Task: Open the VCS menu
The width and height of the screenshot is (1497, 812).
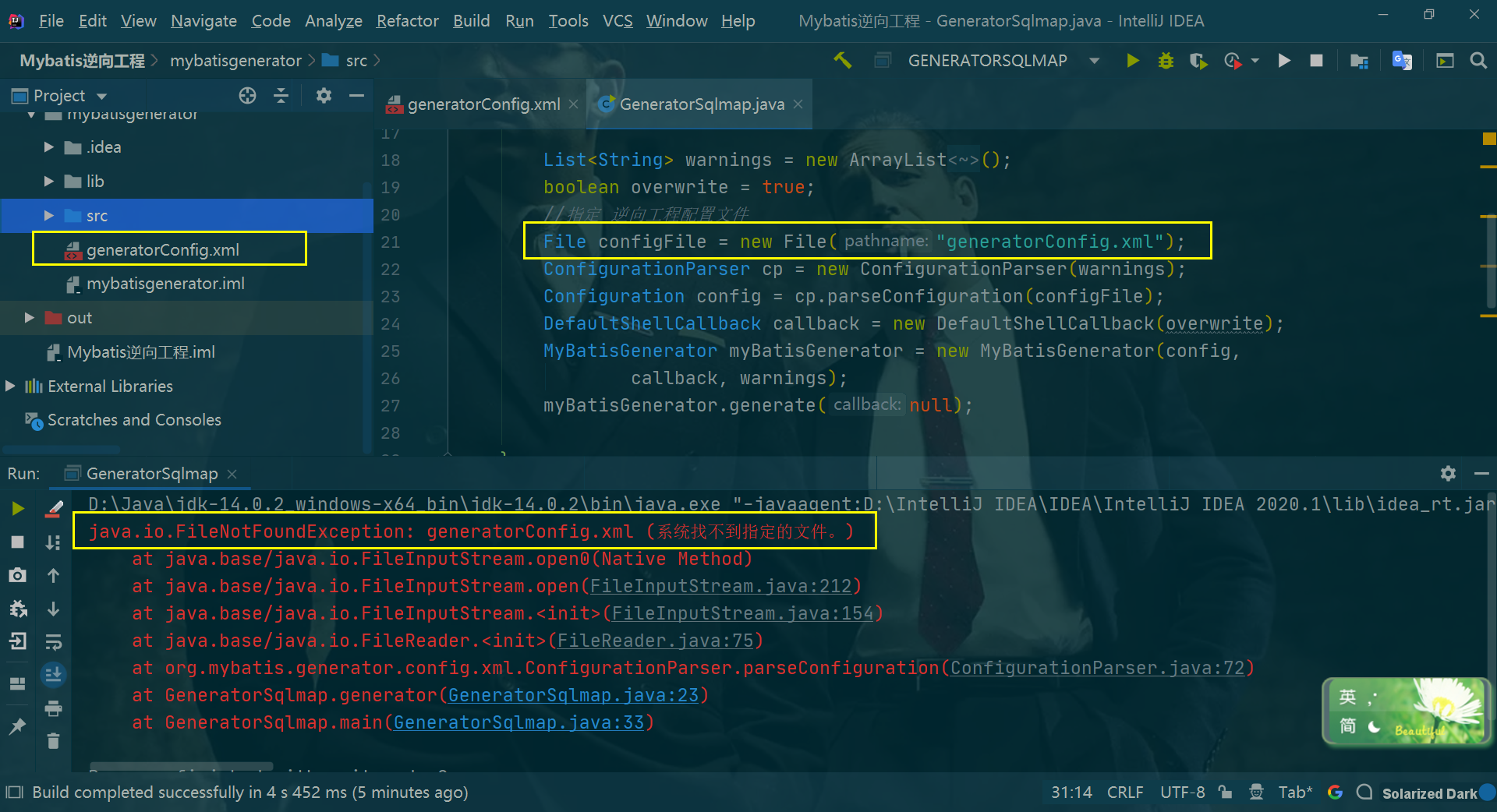Action: pos(618,21)
